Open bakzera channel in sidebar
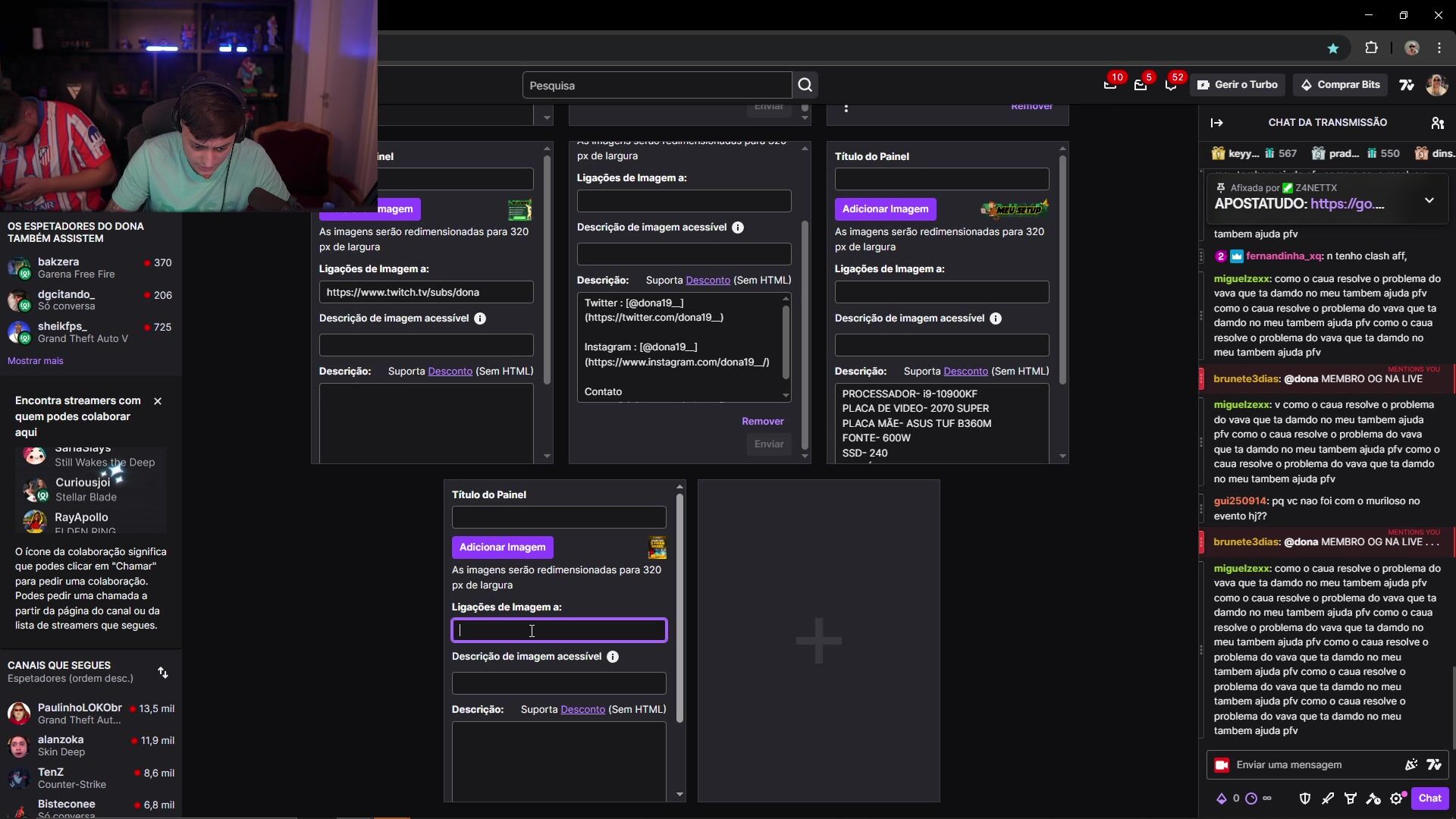 coord(91,268)
